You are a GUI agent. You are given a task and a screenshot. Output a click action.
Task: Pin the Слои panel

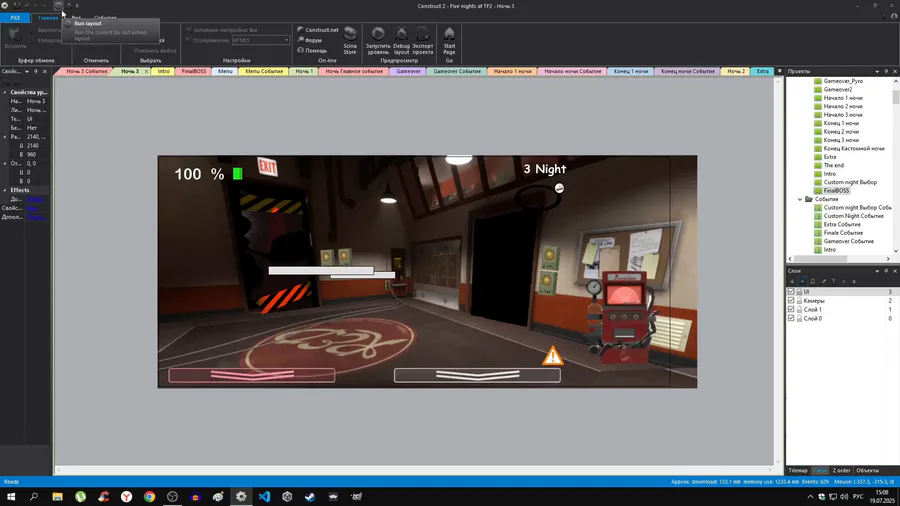[x=886, y=271]
